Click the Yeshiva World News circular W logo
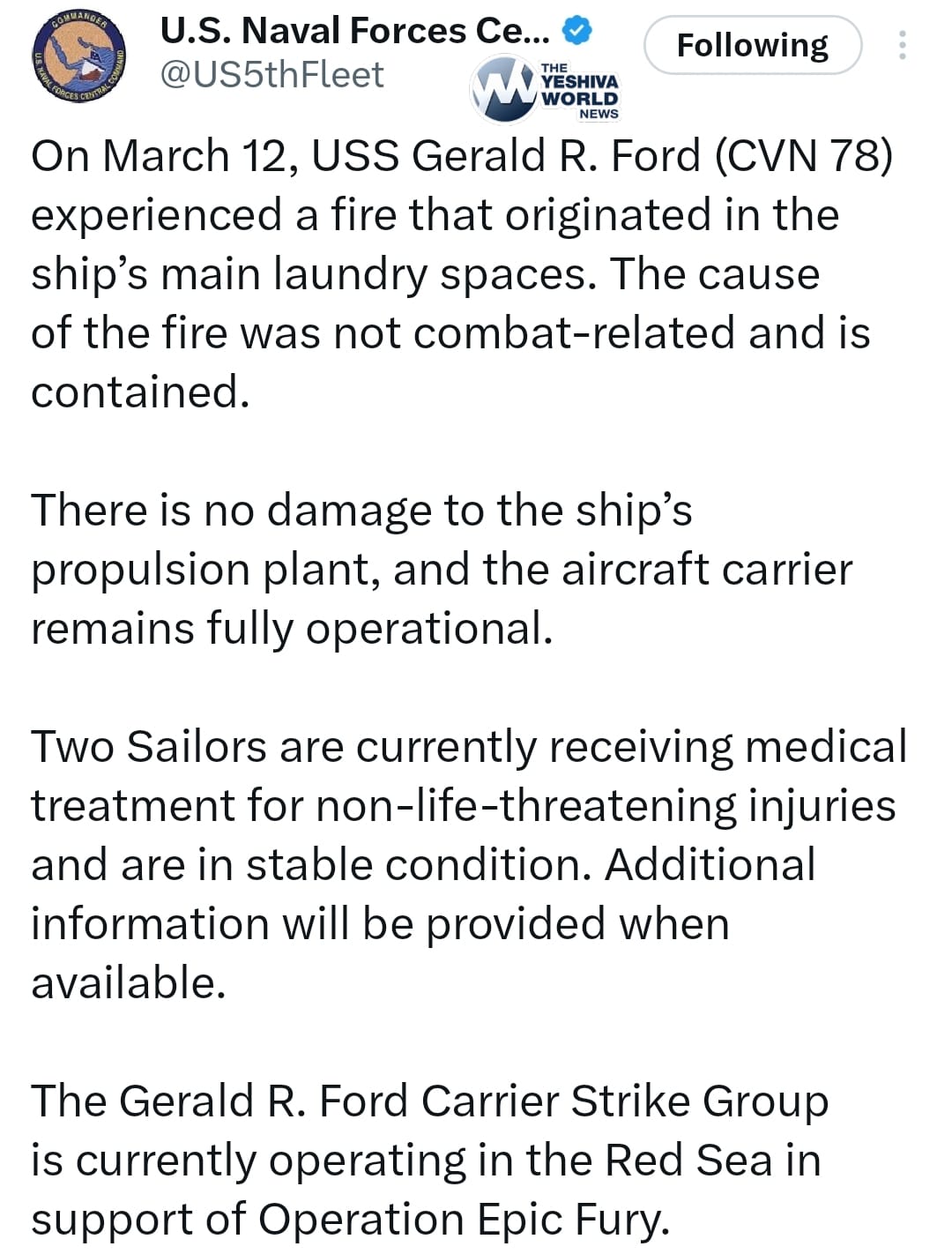 (x=503, y=89)
